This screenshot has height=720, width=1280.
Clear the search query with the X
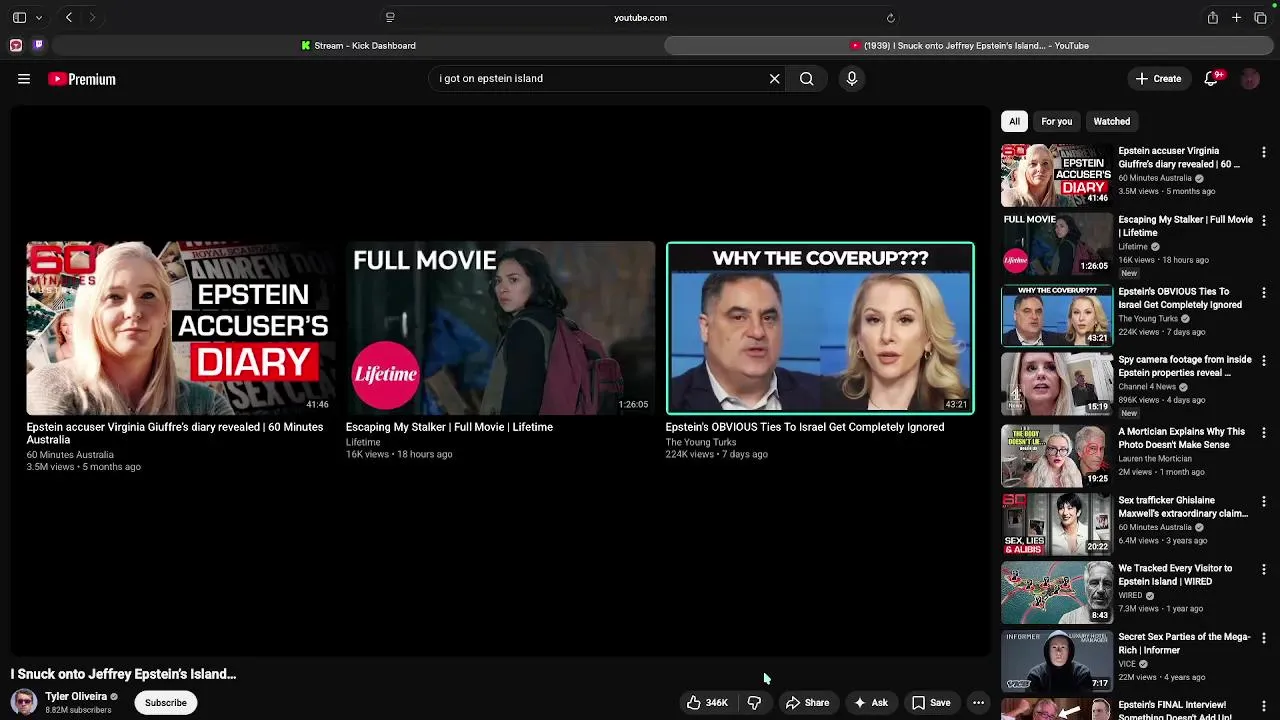[774, 78]
